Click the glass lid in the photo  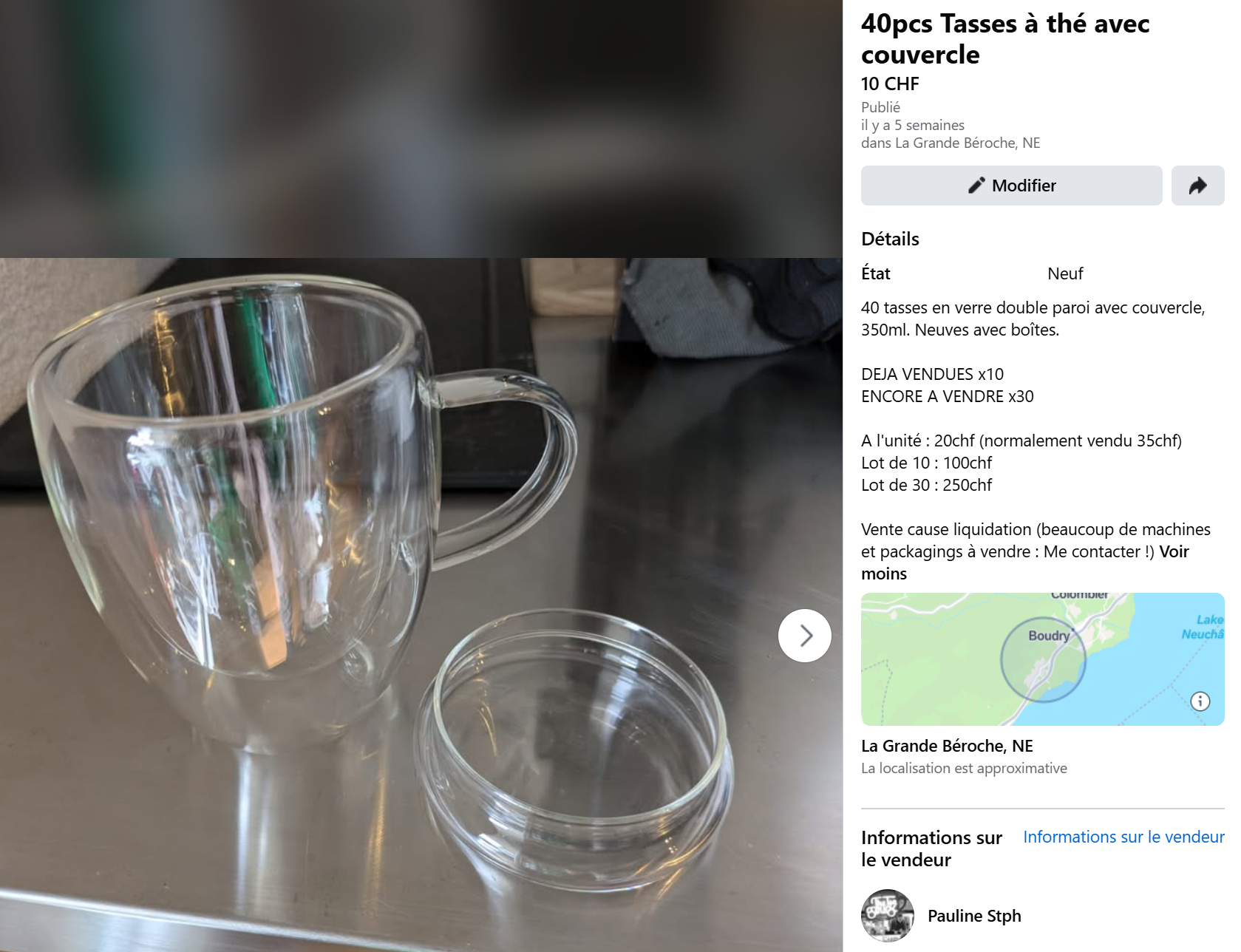click(577, 747)
